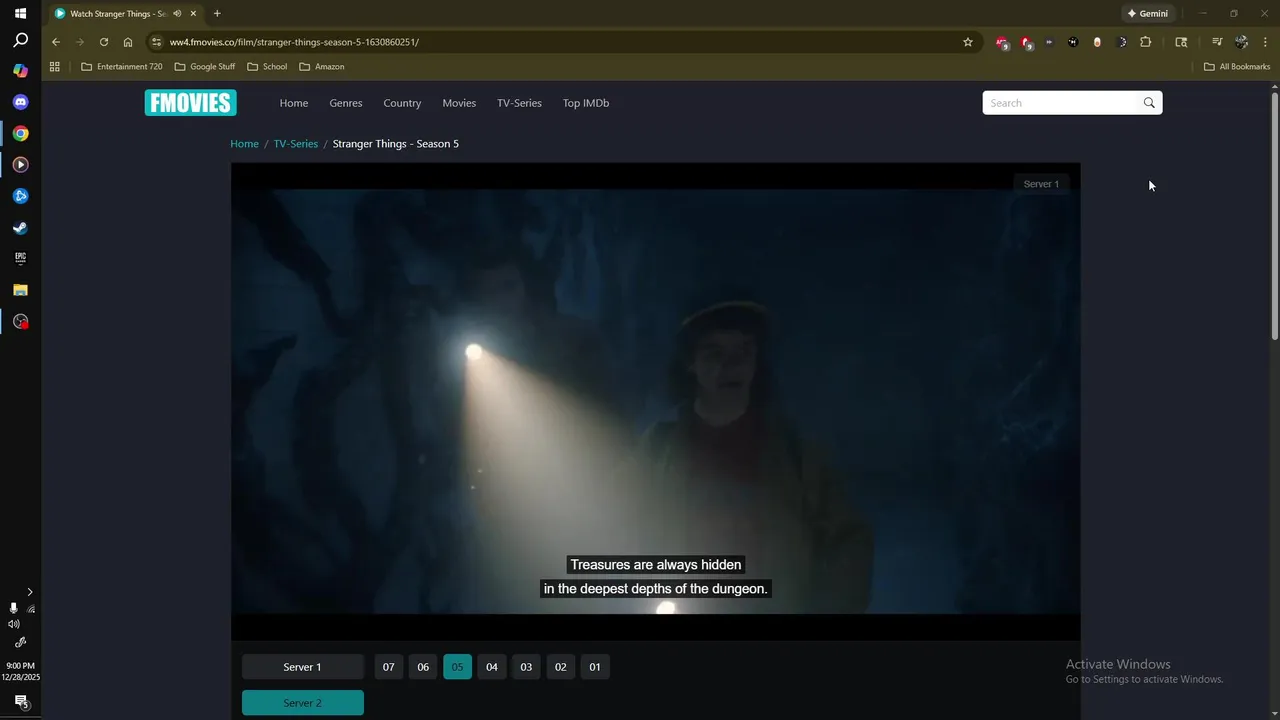
Task: Switch to Server 2
Action: (302, 703)
